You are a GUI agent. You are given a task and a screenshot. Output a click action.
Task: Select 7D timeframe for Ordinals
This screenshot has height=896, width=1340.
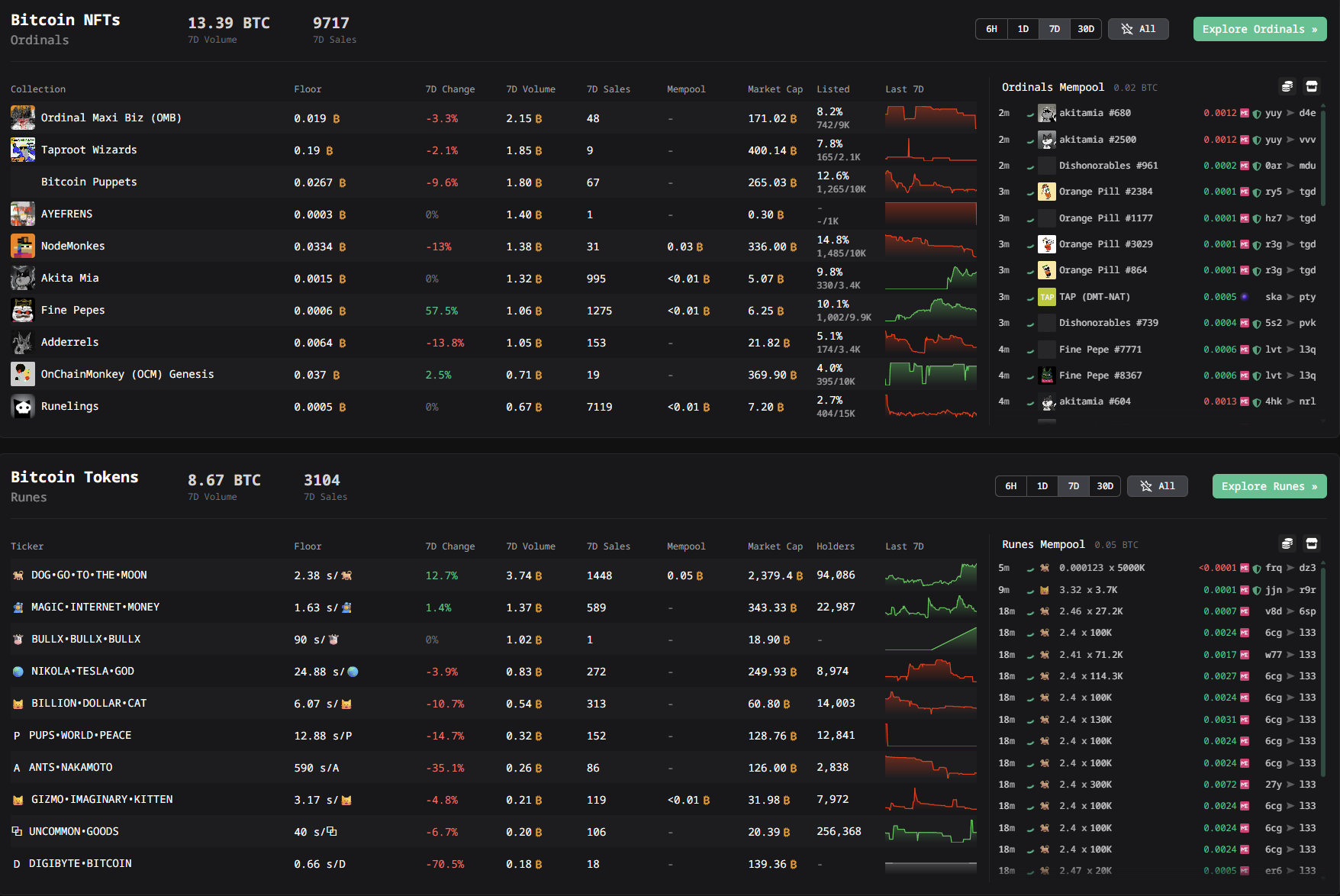pyautogui.click(x=1055, y=29)
